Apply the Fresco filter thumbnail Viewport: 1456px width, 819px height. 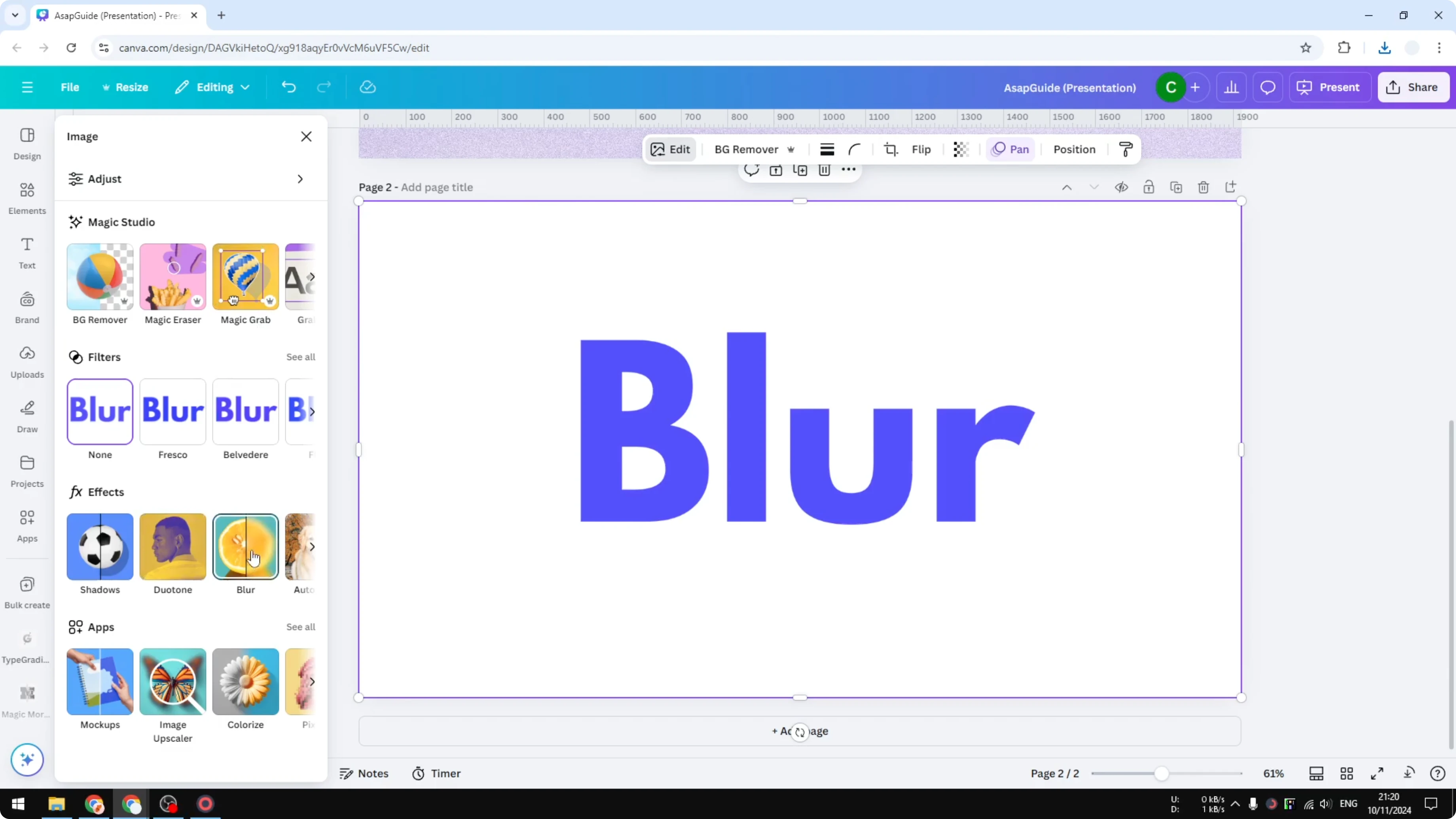[x=173, y=411]
